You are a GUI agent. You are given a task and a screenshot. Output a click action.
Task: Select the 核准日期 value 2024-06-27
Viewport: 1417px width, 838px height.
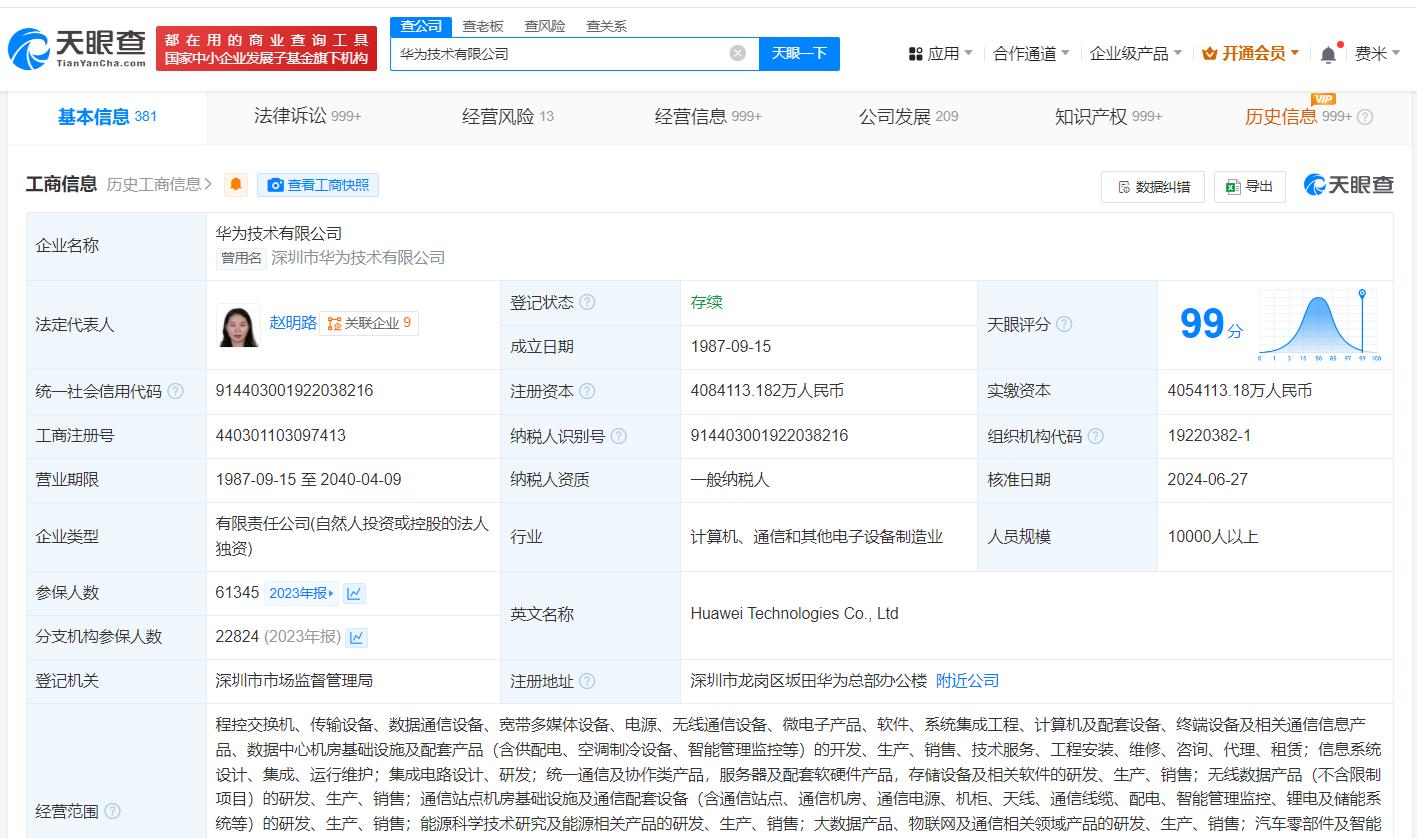coord(1207,480)
